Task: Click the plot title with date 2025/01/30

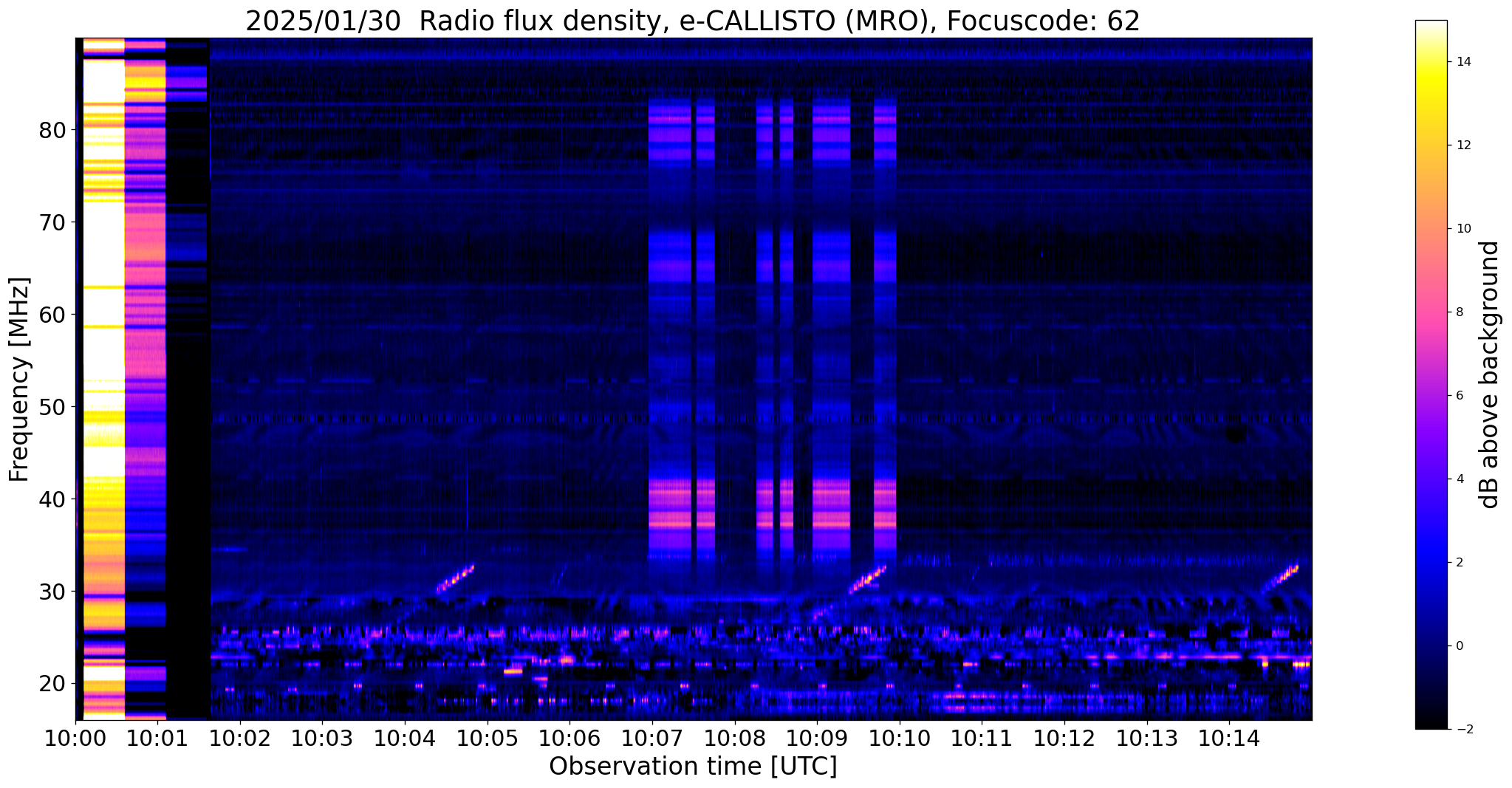Action: 693,21
